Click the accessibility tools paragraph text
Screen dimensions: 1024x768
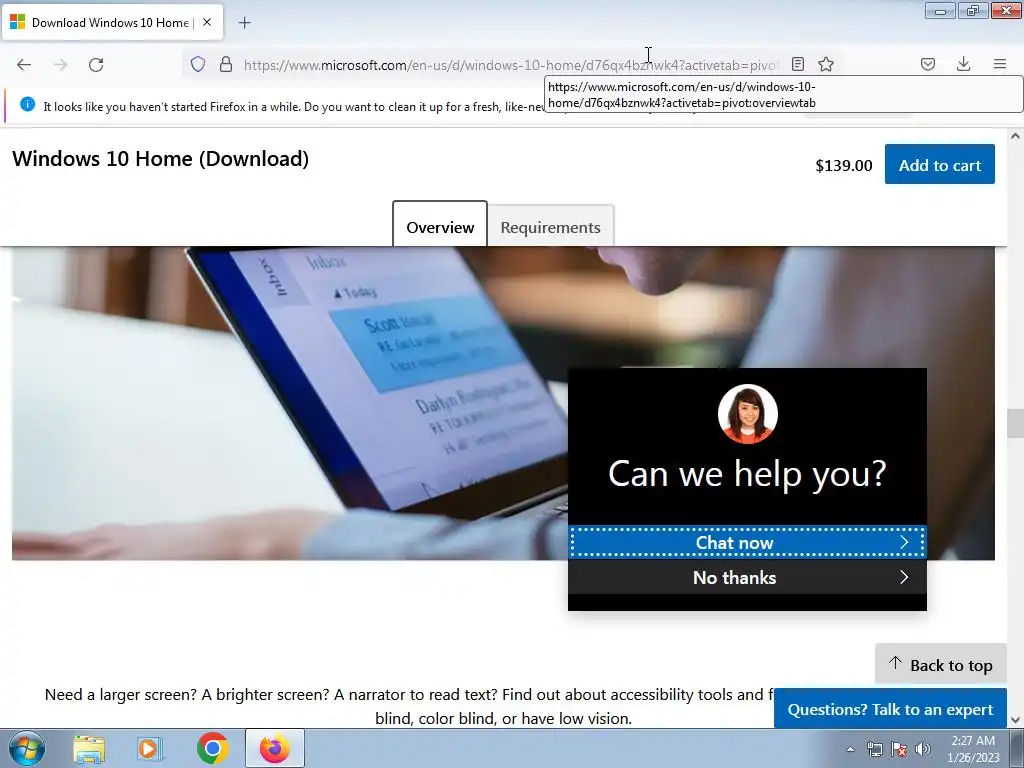[408, 706]
